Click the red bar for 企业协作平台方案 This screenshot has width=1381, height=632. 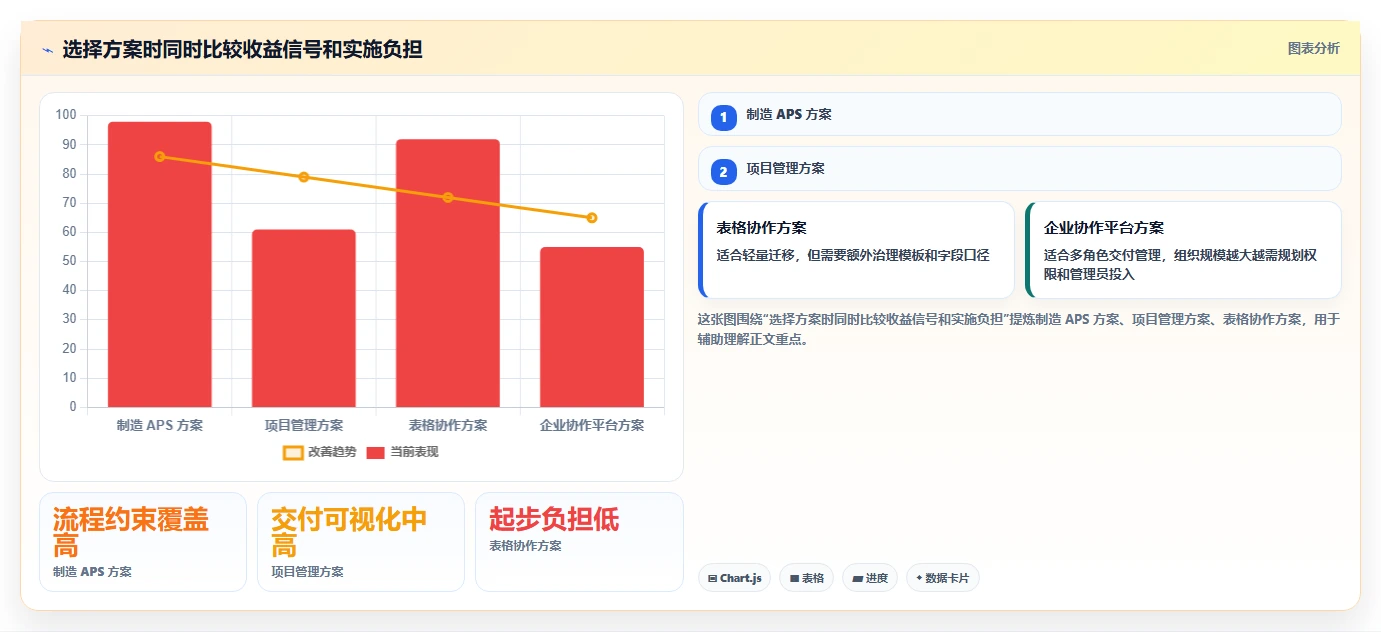(x=592, y=327)
